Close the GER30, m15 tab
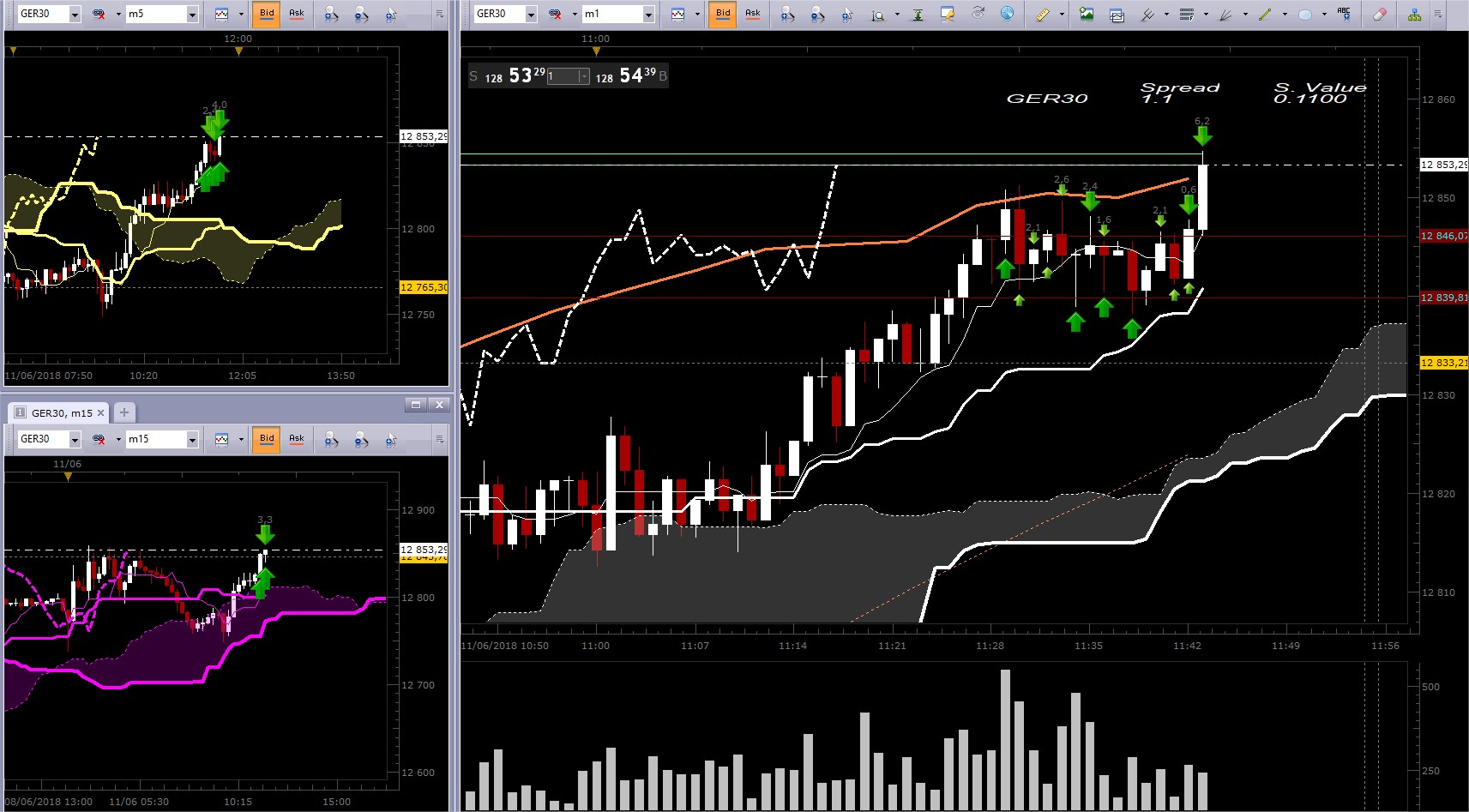 [x=100, y=413]
